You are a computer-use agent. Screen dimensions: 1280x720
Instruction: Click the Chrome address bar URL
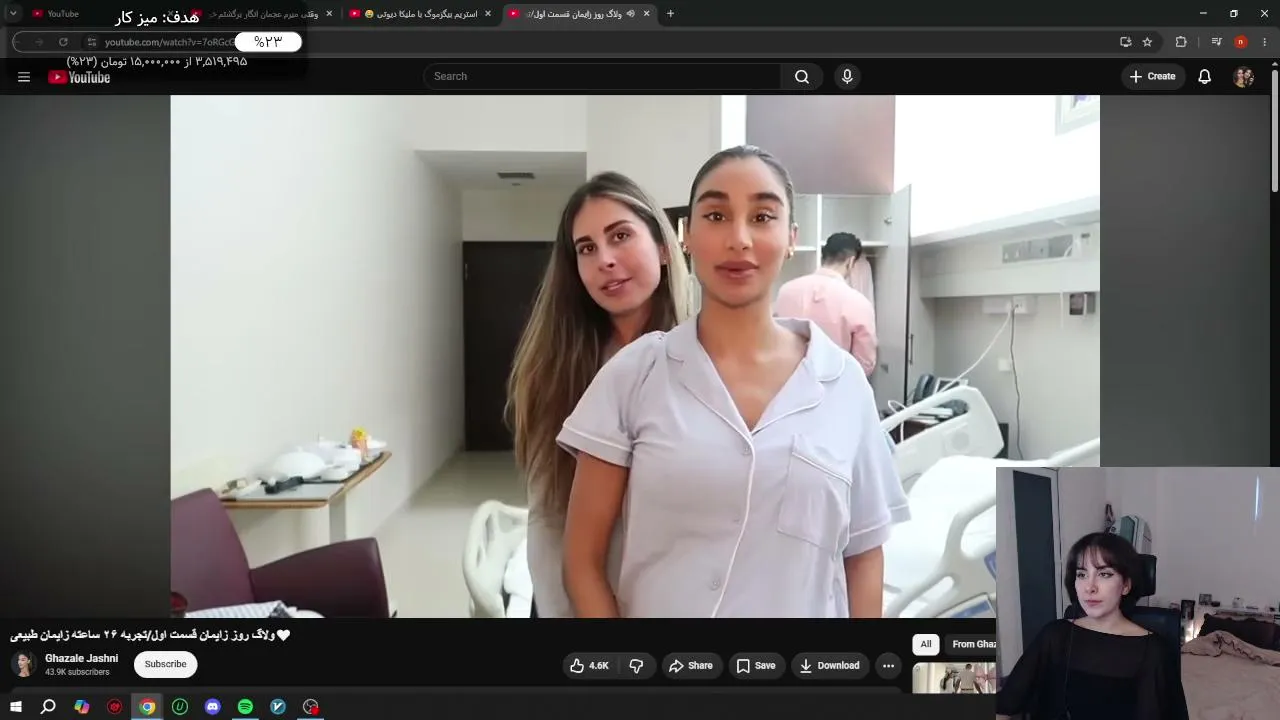[x=170, y=42]
